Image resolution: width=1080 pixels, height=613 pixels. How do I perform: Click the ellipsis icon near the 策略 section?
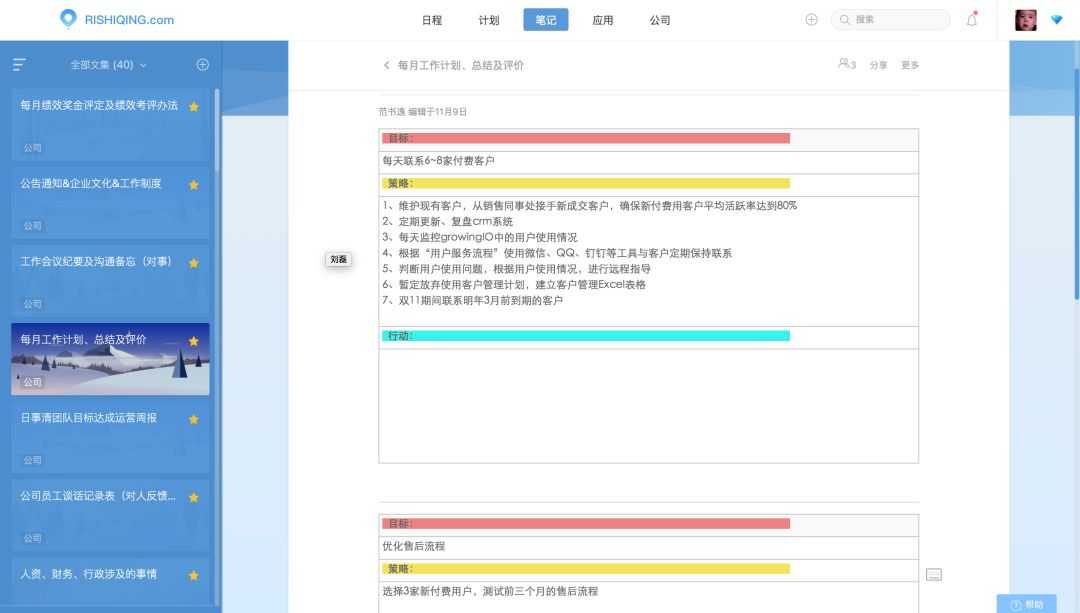[933, 573]
